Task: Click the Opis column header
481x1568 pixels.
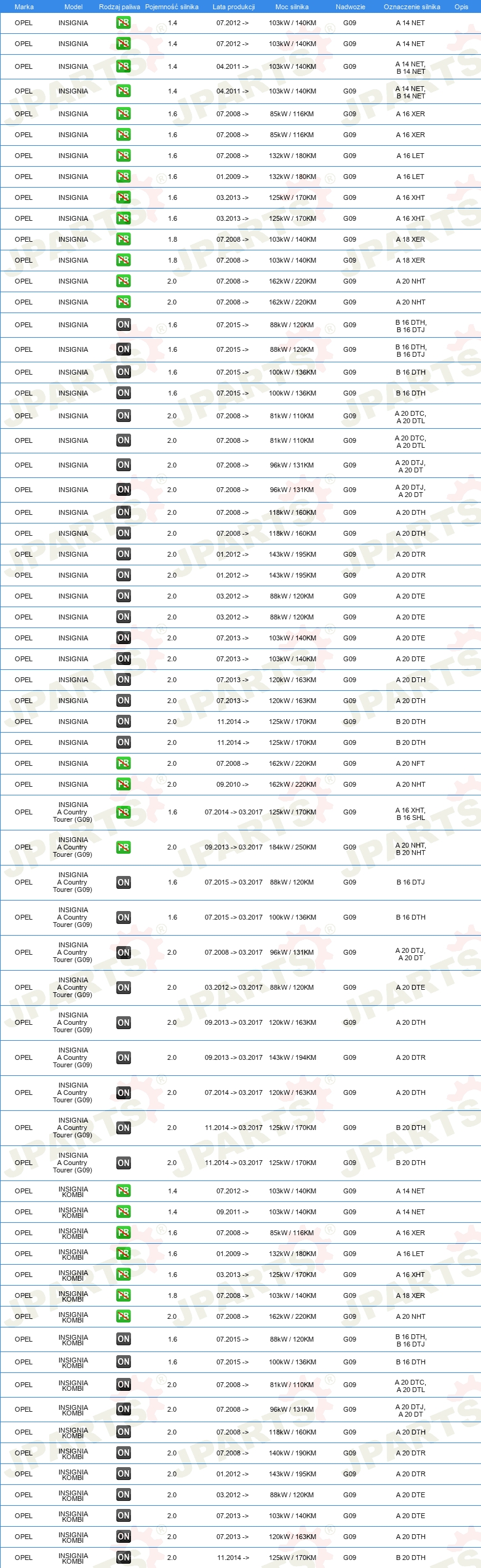Action: pyautogui.click(x=461, y=7)
